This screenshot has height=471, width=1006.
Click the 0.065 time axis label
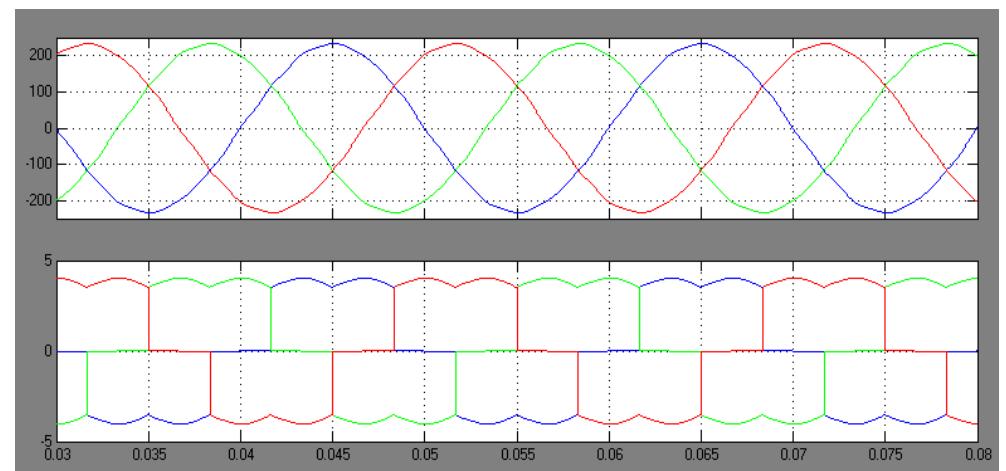tap(701, 454)
